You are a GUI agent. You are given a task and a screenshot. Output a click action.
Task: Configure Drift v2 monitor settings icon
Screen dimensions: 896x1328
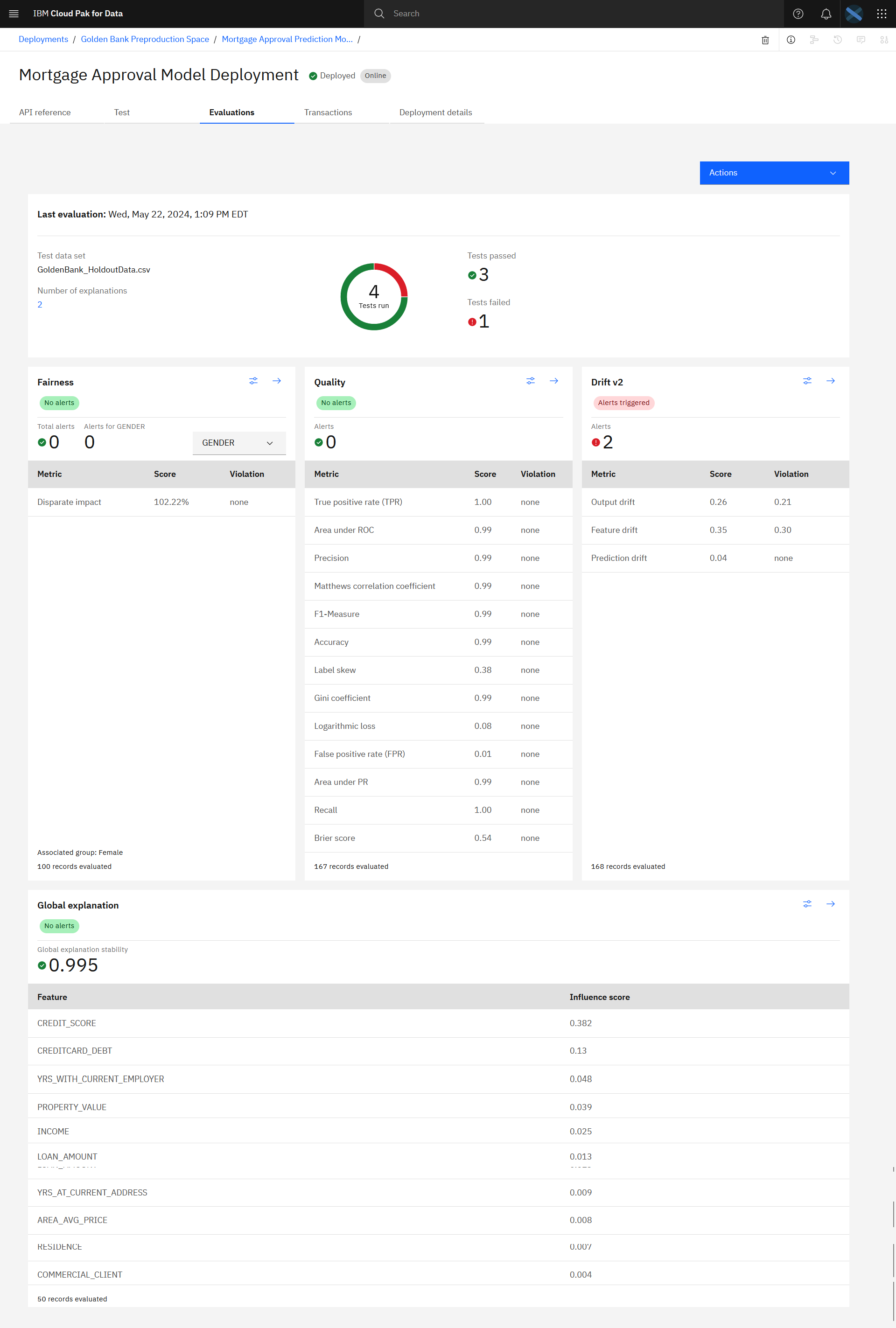(807, 381)
